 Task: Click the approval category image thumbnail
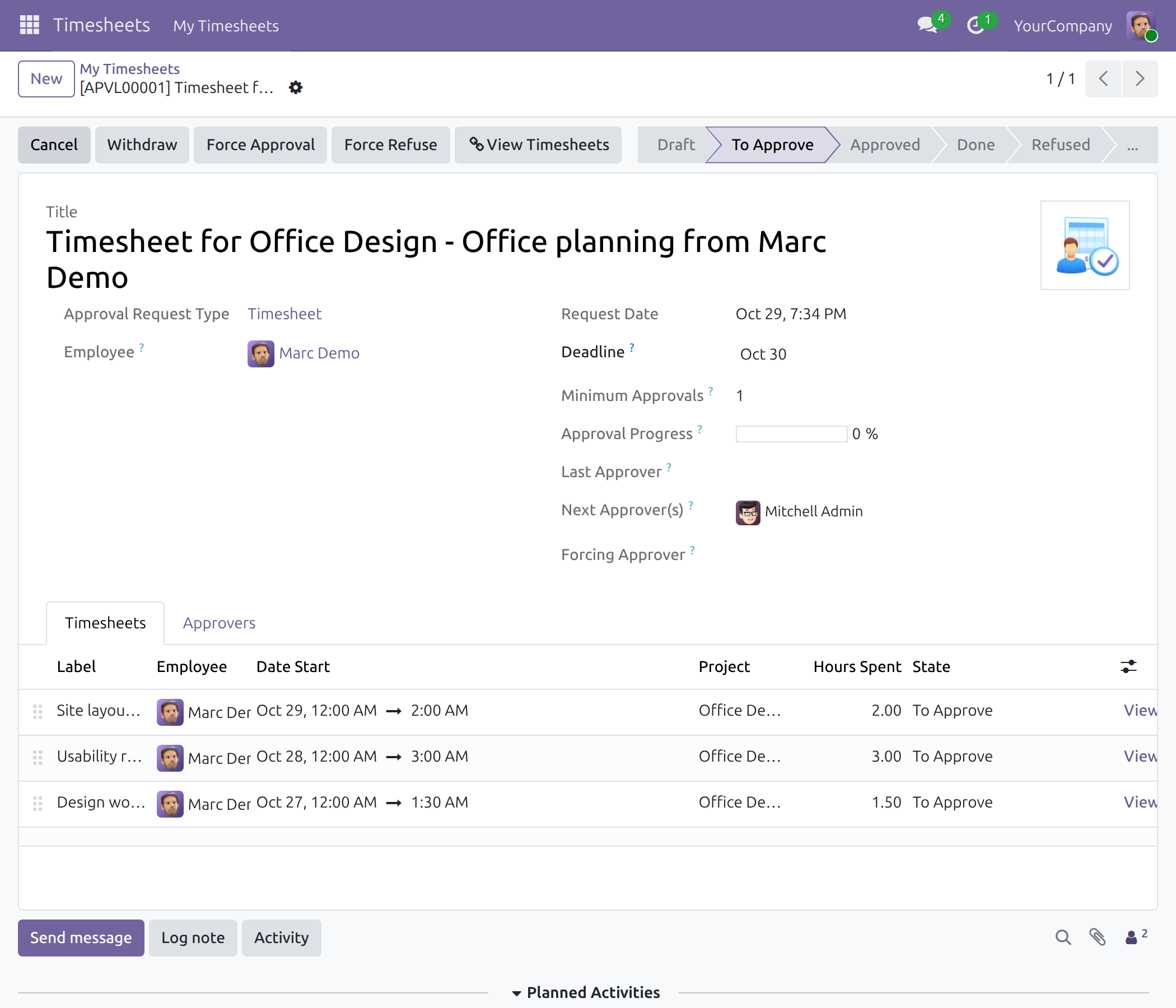1085,245
